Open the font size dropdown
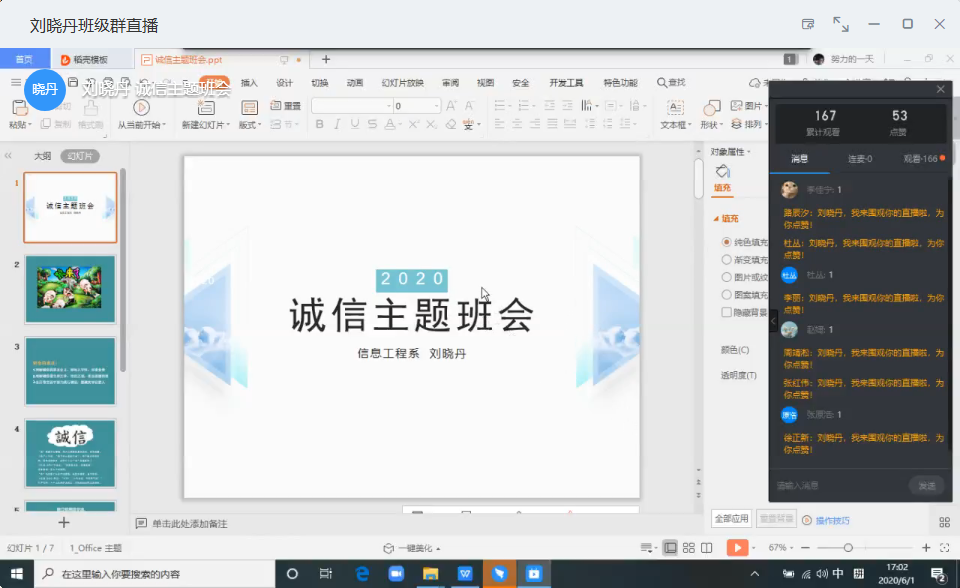The width and height of the screenshot is (960, 588). 435,106
